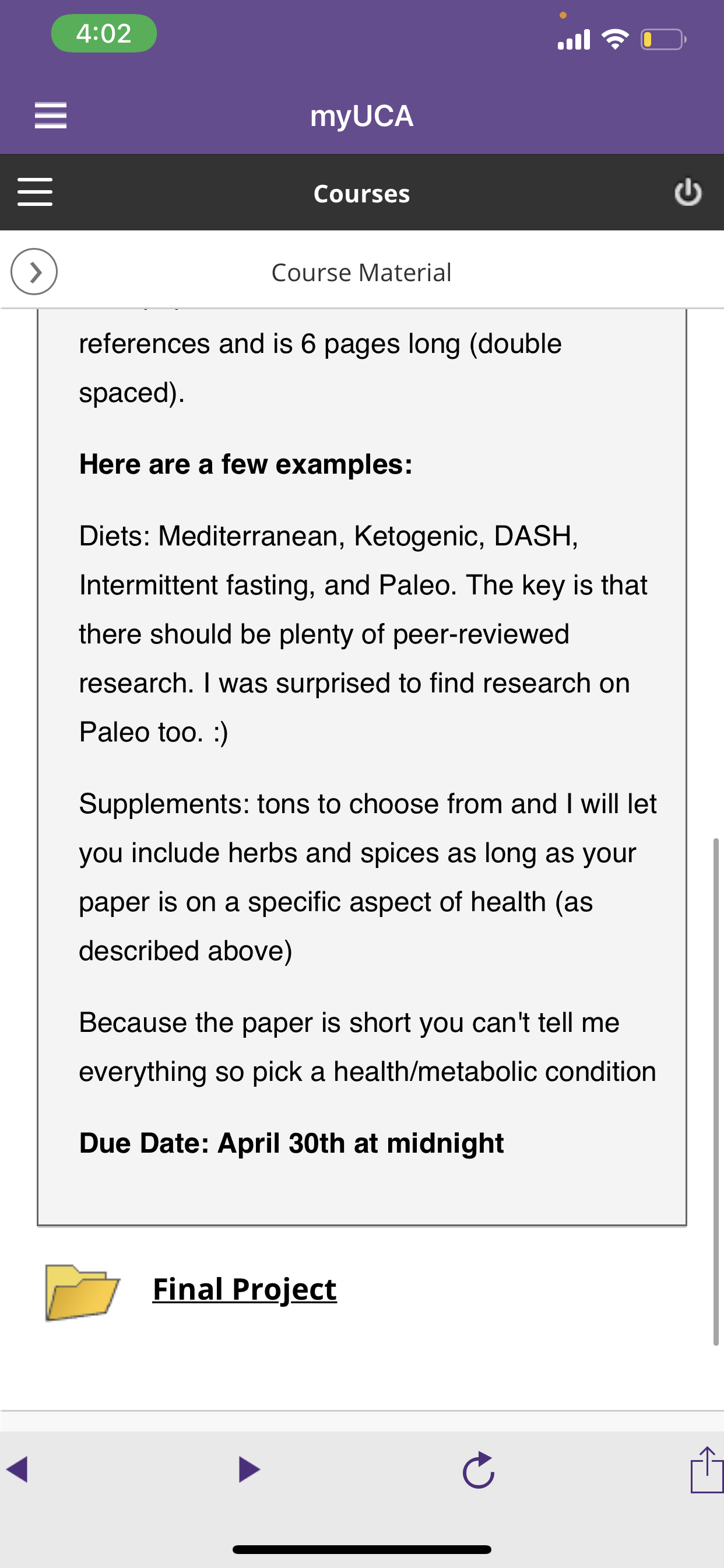Image resolution: width=724 pixels, height=1568 pixels.
Task: Go forward with the right arrow
Action: (249, 1469)
